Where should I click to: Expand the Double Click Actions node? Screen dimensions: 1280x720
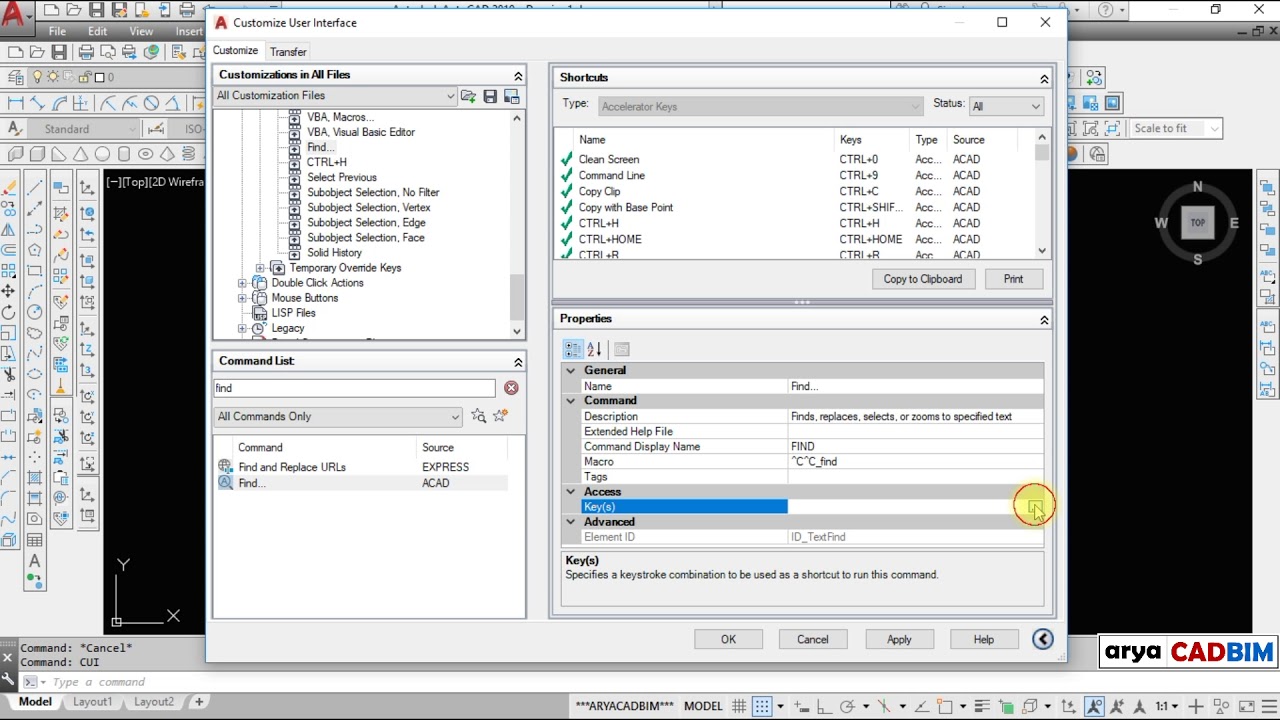tap(242, 283)
